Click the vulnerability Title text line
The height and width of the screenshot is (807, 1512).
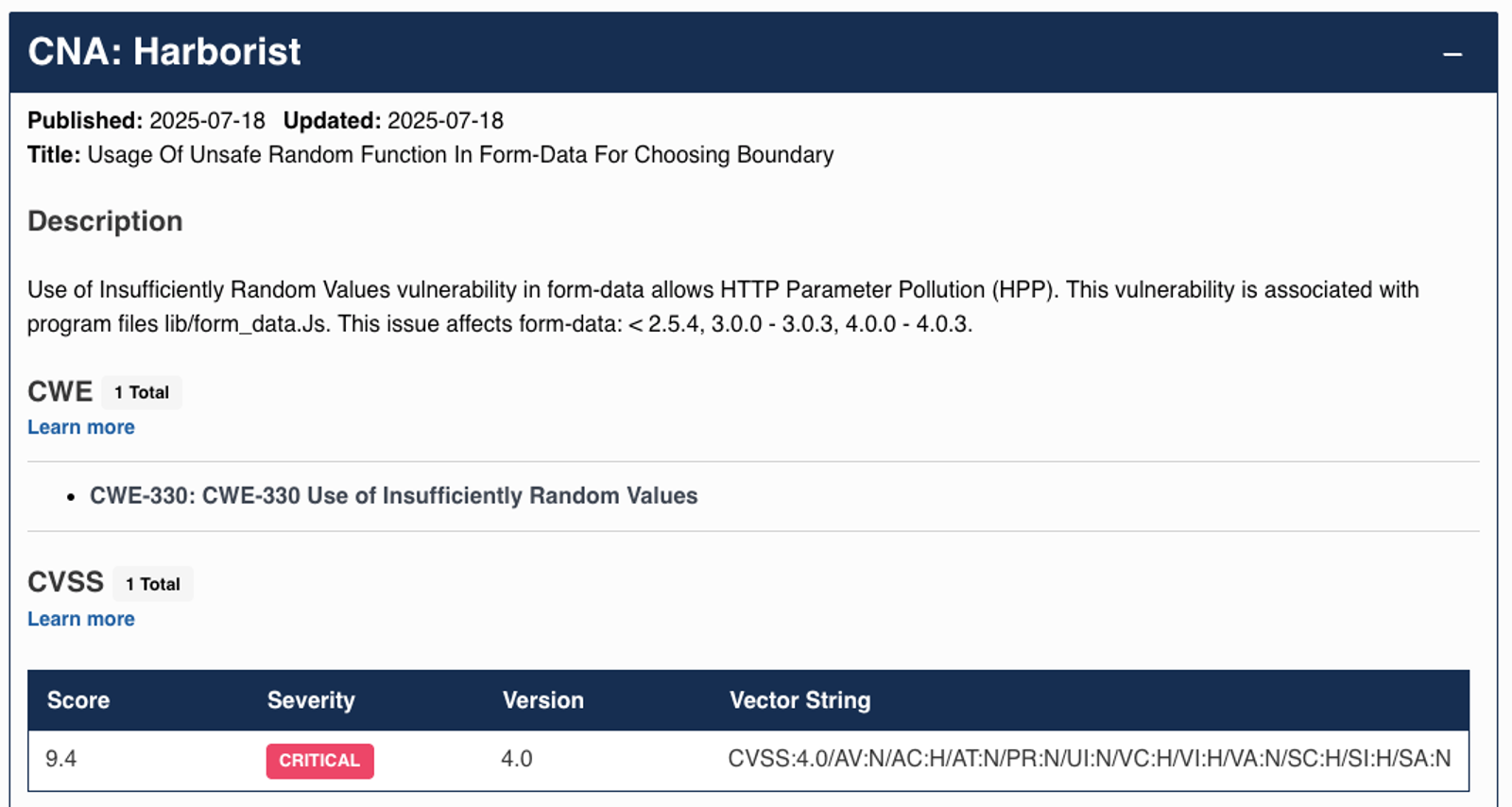(431, 155)
